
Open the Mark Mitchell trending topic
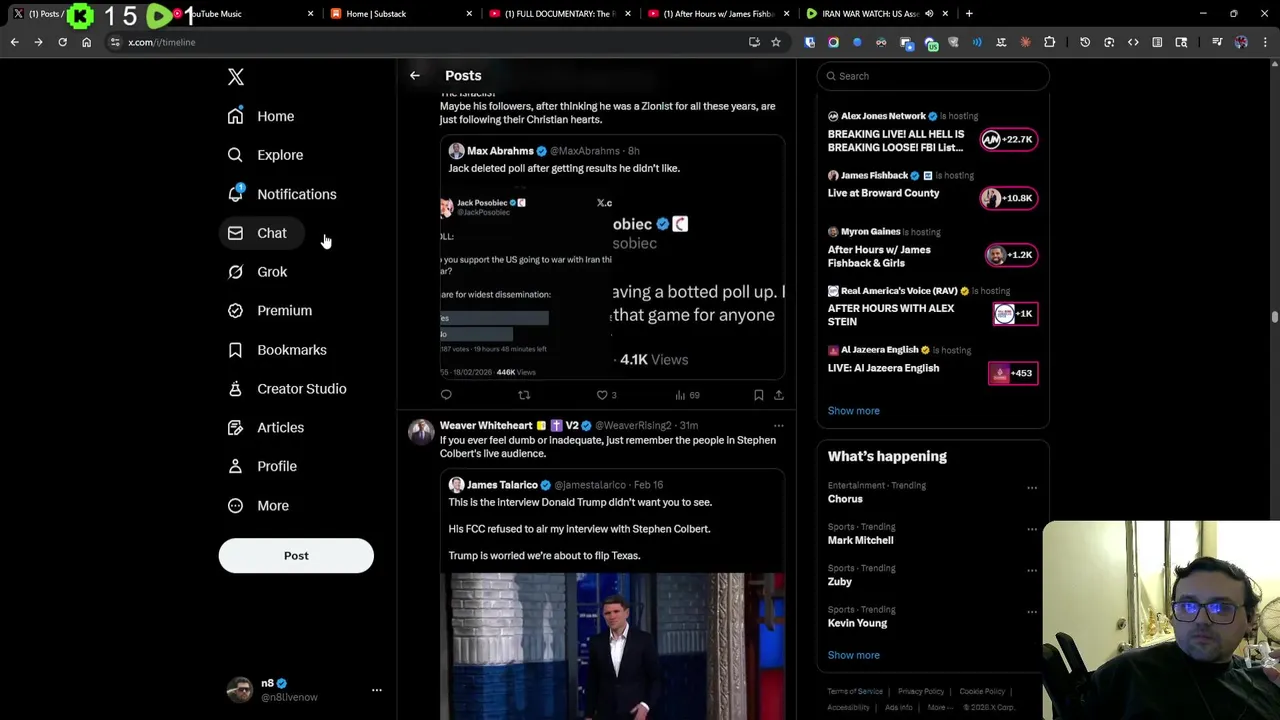click(860, 540)
